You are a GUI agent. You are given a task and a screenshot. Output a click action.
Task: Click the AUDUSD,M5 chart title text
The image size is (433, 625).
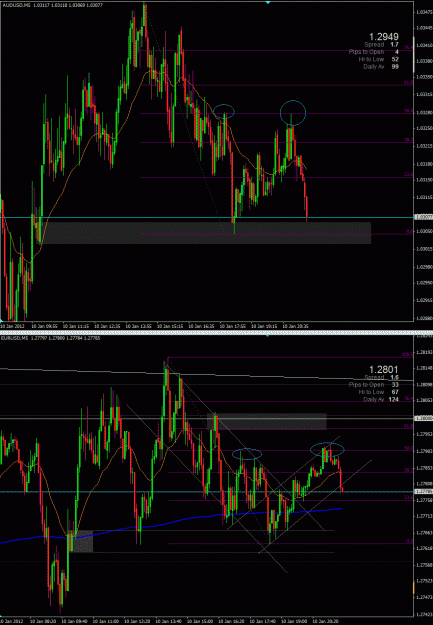[15, 4]
